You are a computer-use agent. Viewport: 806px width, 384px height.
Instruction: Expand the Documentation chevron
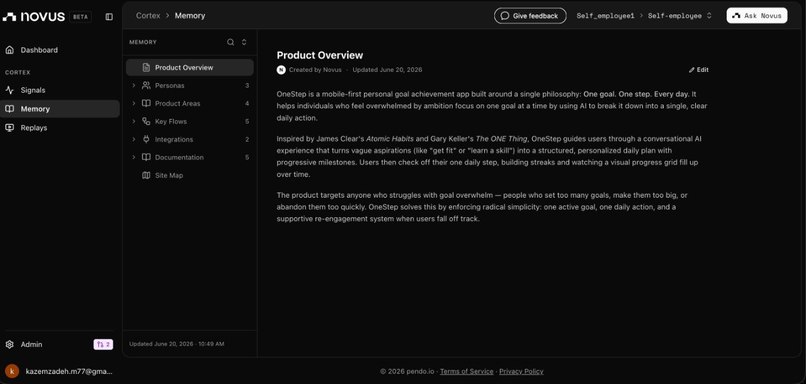pyautogui.click(x=134, y=157)
